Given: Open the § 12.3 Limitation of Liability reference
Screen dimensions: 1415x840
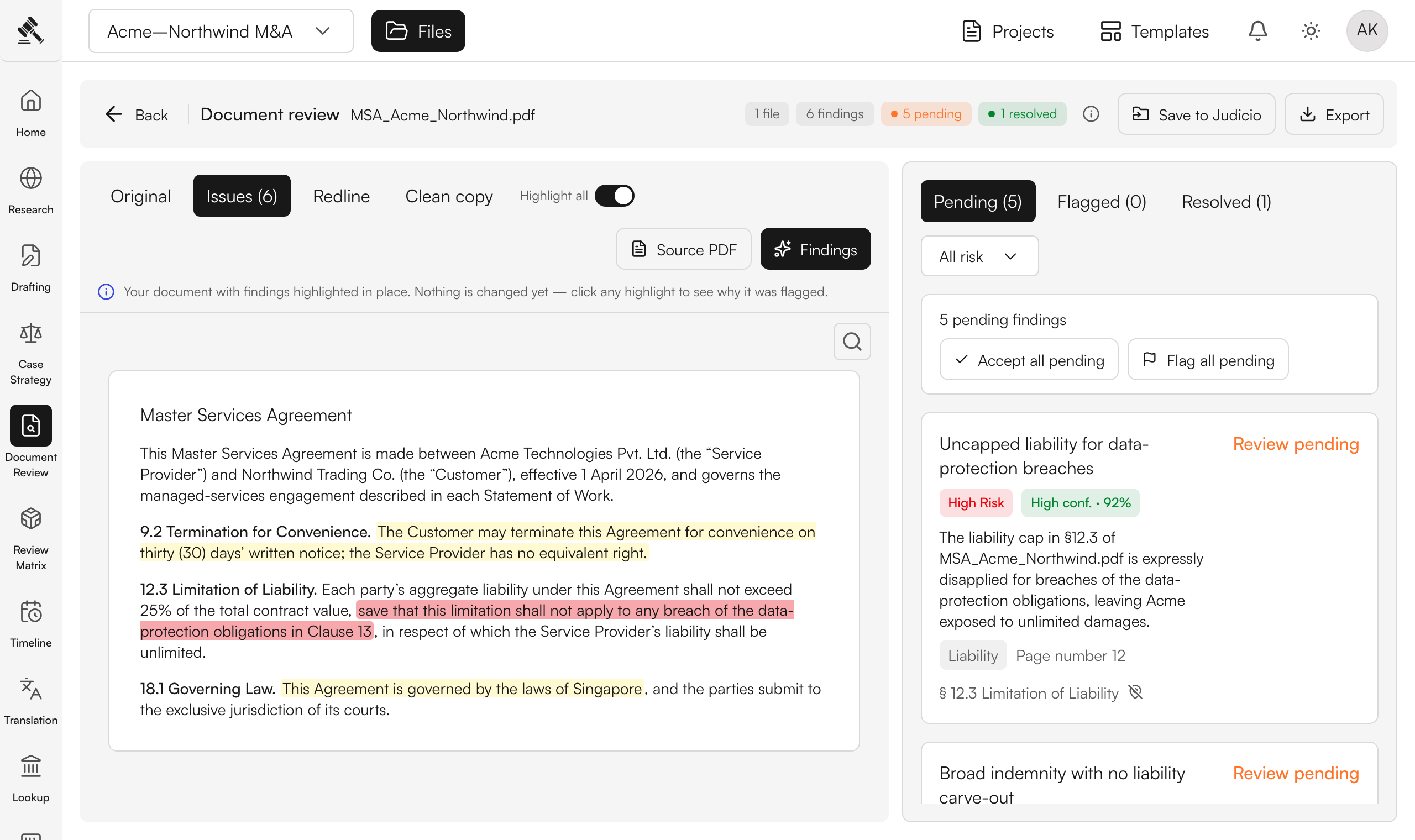Looking at the screenshot, I should [1029, 693].
